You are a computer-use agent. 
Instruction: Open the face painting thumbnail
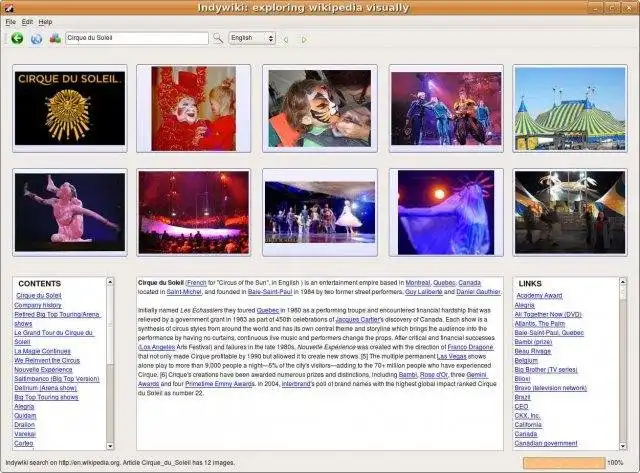point(320,108)
